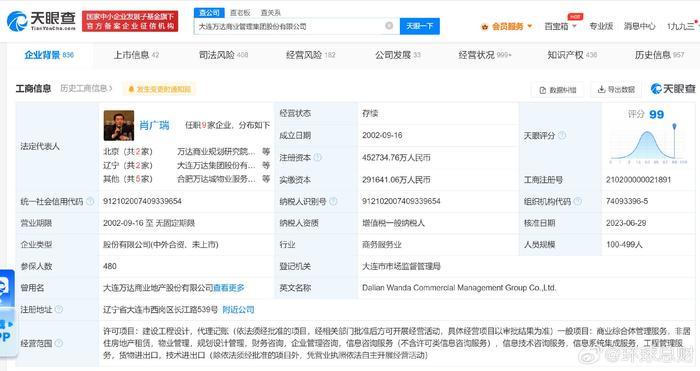700x371 pixels.
Task: Open 消息中心 in the top navigation
Action: pyautogui.click(x=639, y=26)
